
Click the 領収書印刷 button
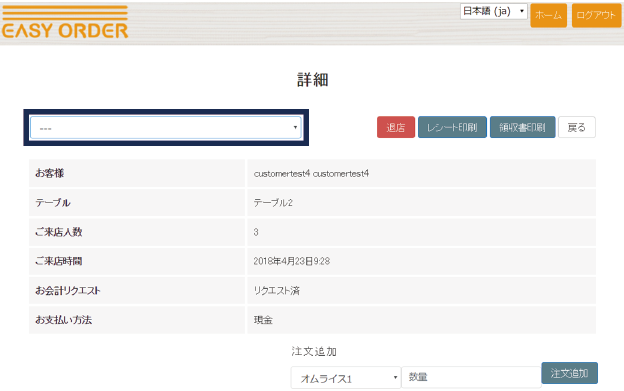point(522,127)
